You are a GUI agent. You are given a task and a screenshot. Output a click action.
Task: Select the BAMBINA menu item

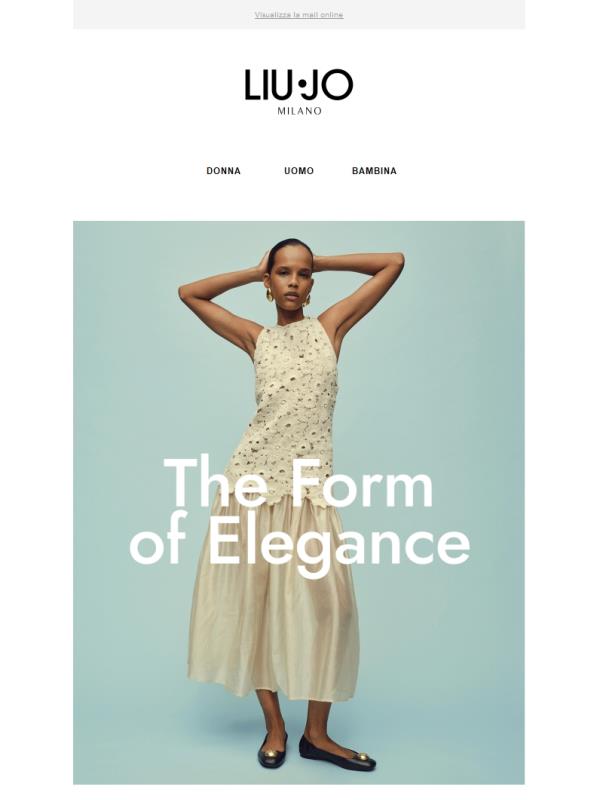pyautogui.click(x=374, y=171)
